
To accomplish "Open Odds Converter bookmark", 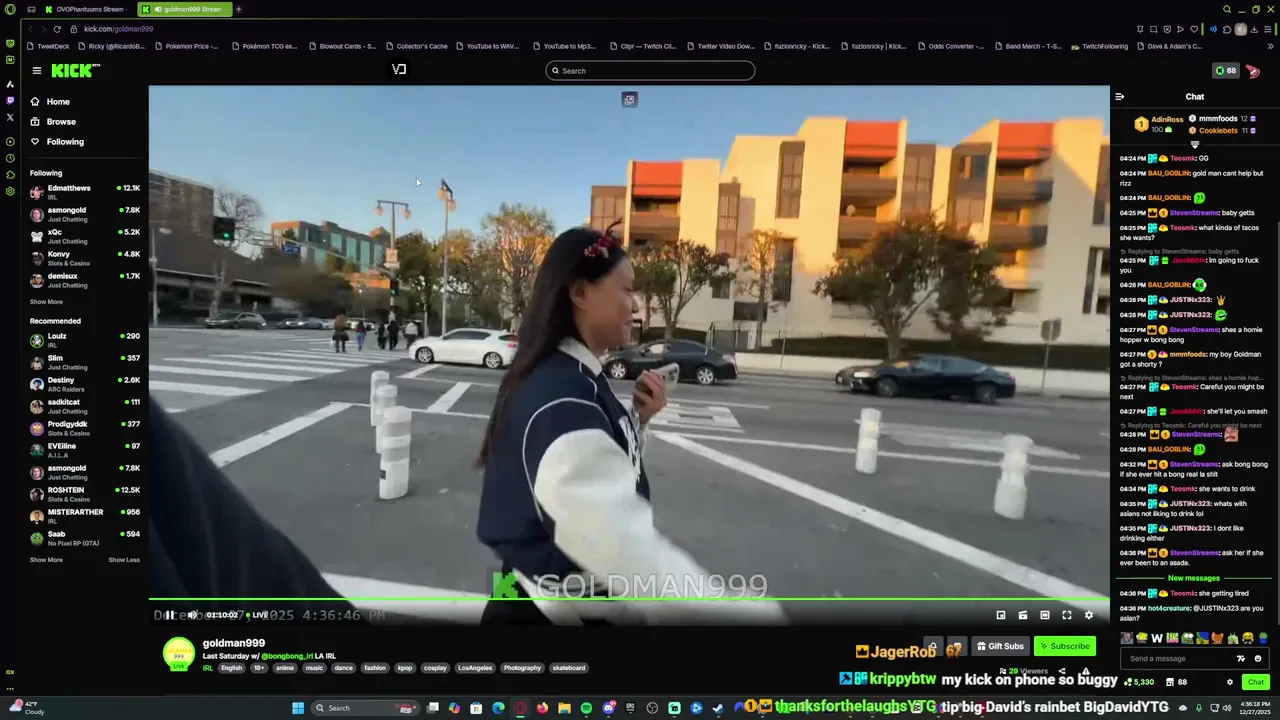I will pos(950,46).
